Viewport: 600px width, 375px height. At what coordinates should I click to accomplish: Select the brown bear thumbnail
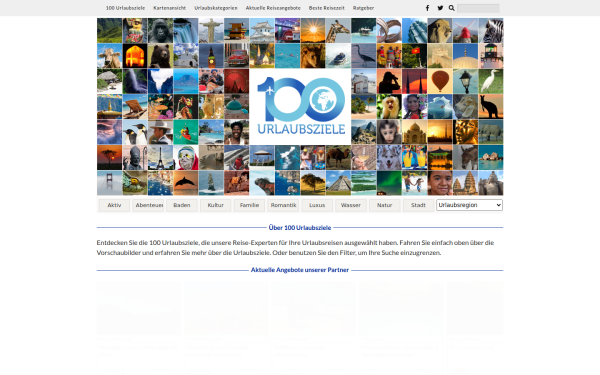(x=160, y=56)
